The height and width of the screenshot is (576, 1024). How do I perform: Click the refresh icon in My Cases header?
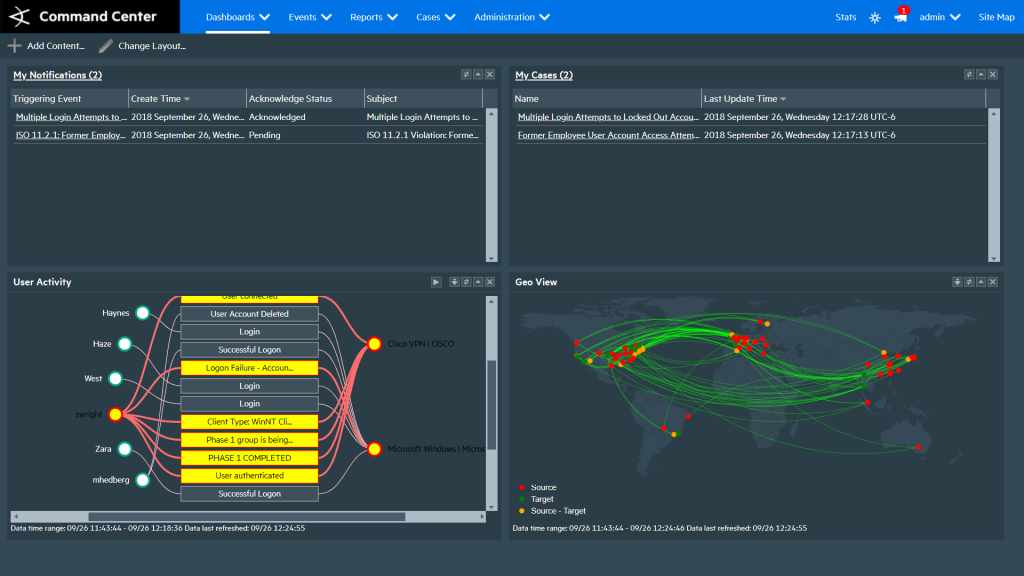pyautogui.click(x=968, y=75)
